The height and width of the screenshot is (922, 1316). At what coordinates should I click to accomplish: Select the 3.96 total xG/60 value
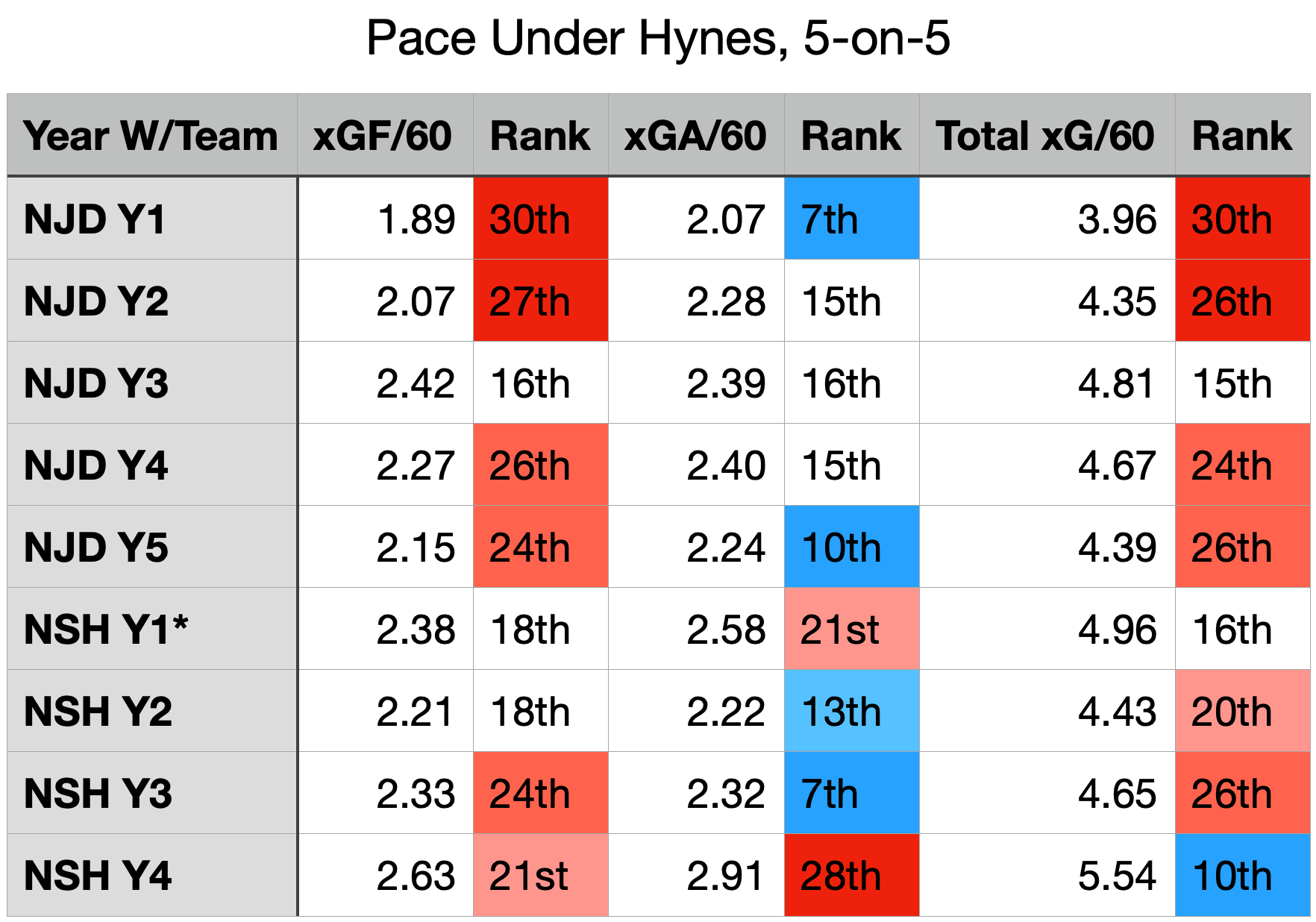1116,219
